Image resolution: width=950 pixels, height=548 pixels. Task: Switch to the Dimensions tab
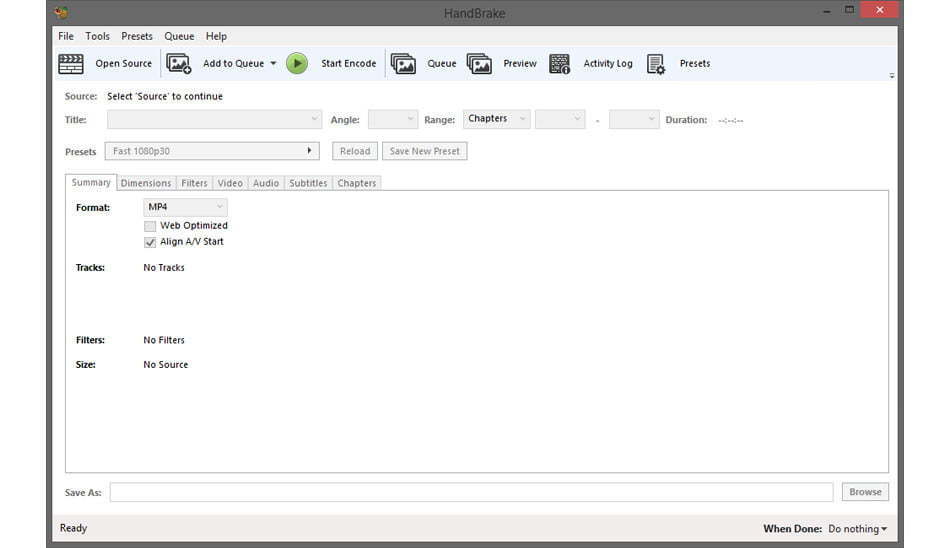[x=146, y=183]
